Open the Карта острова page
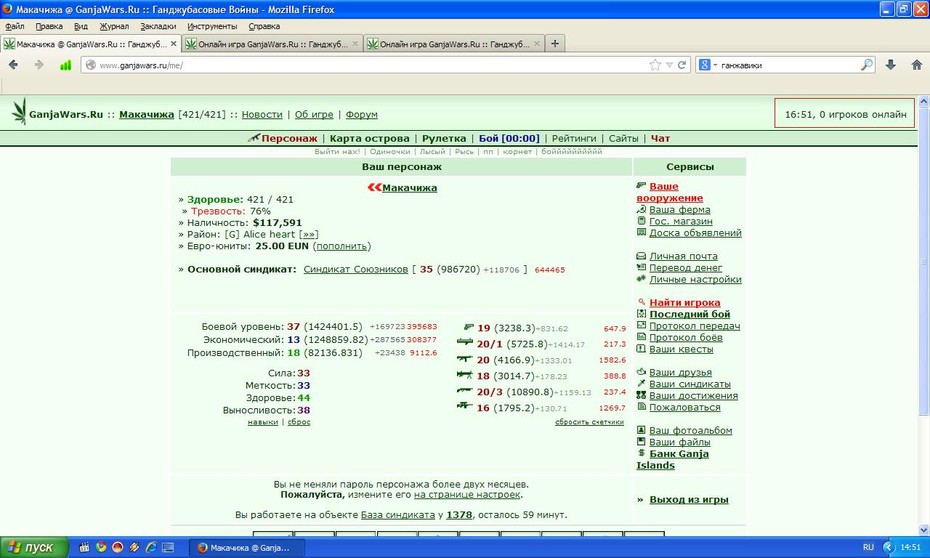930x558 pixels. (x=370, y=138)
